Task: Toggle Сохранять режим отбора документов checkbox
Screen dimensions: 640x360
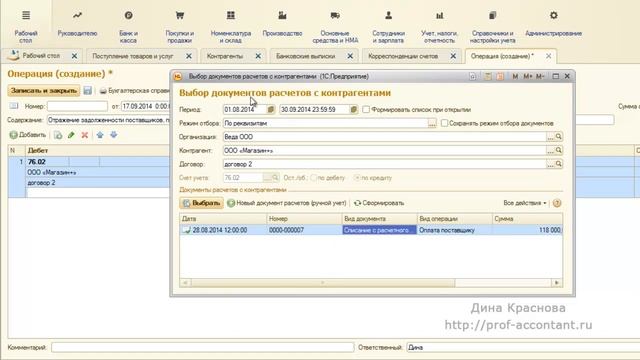Action: [x=444, y=123]
